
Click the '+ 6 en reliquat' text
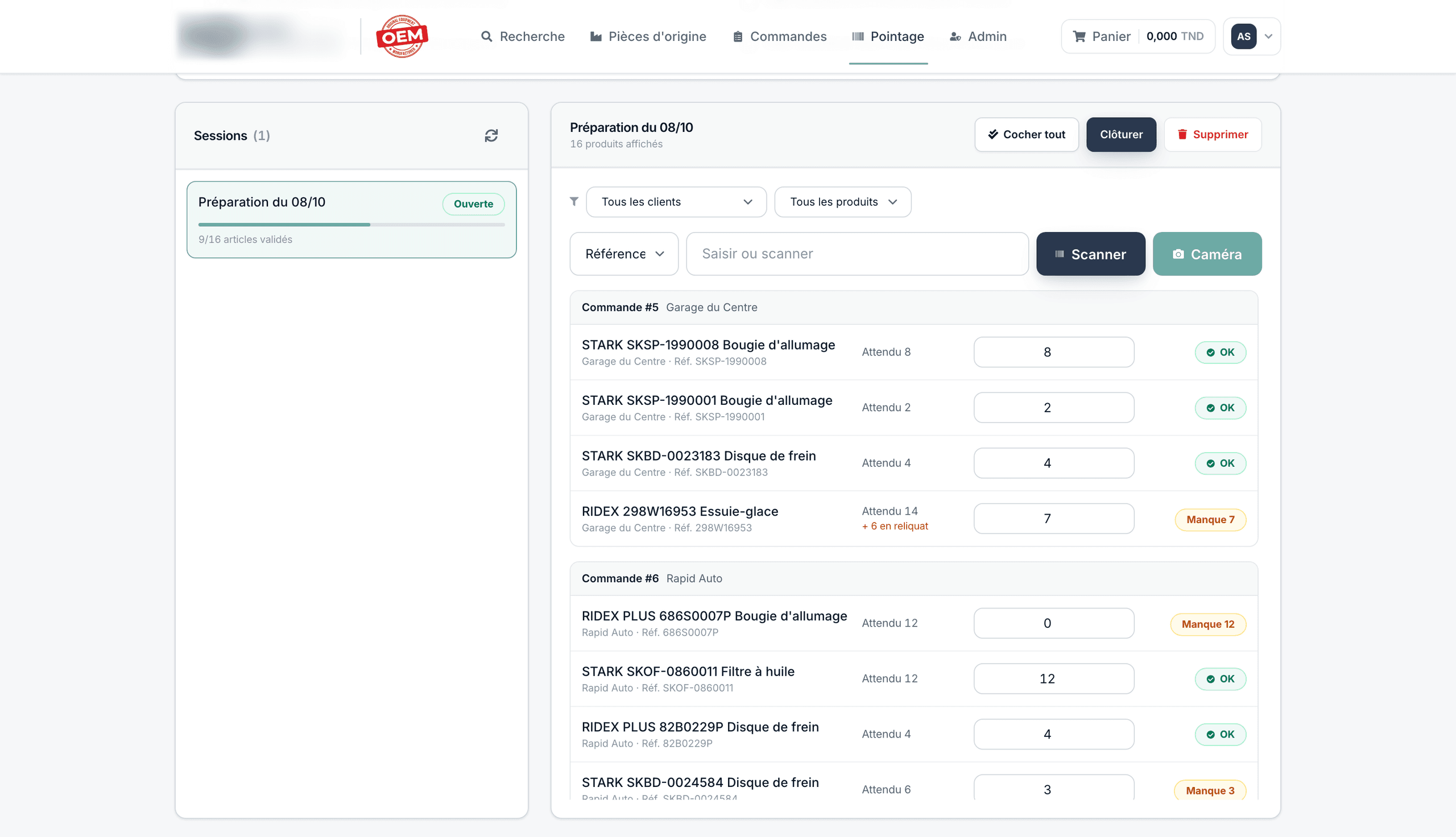(x=895, y=526)
